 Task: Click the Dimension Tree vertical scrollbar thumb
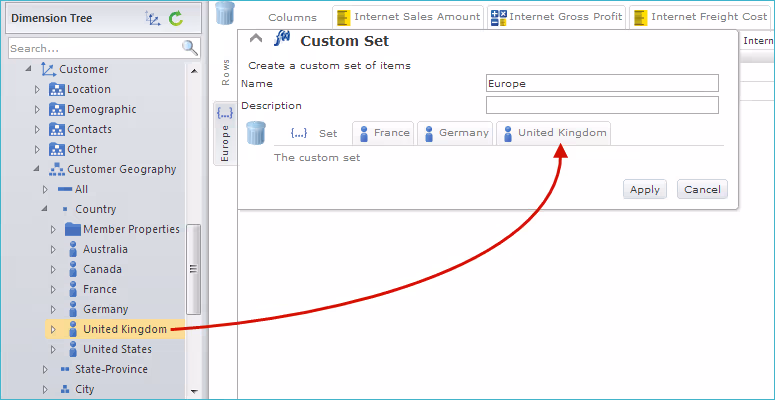pyautogui.click(x=194, y=267)
